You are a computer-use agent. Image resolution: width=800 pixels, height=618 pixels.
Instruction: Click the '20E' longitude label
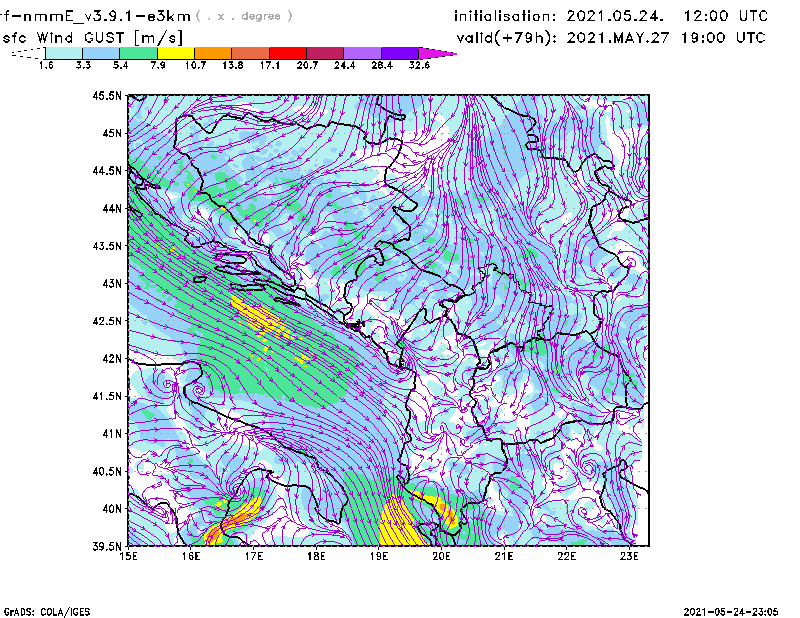point(441,556)
